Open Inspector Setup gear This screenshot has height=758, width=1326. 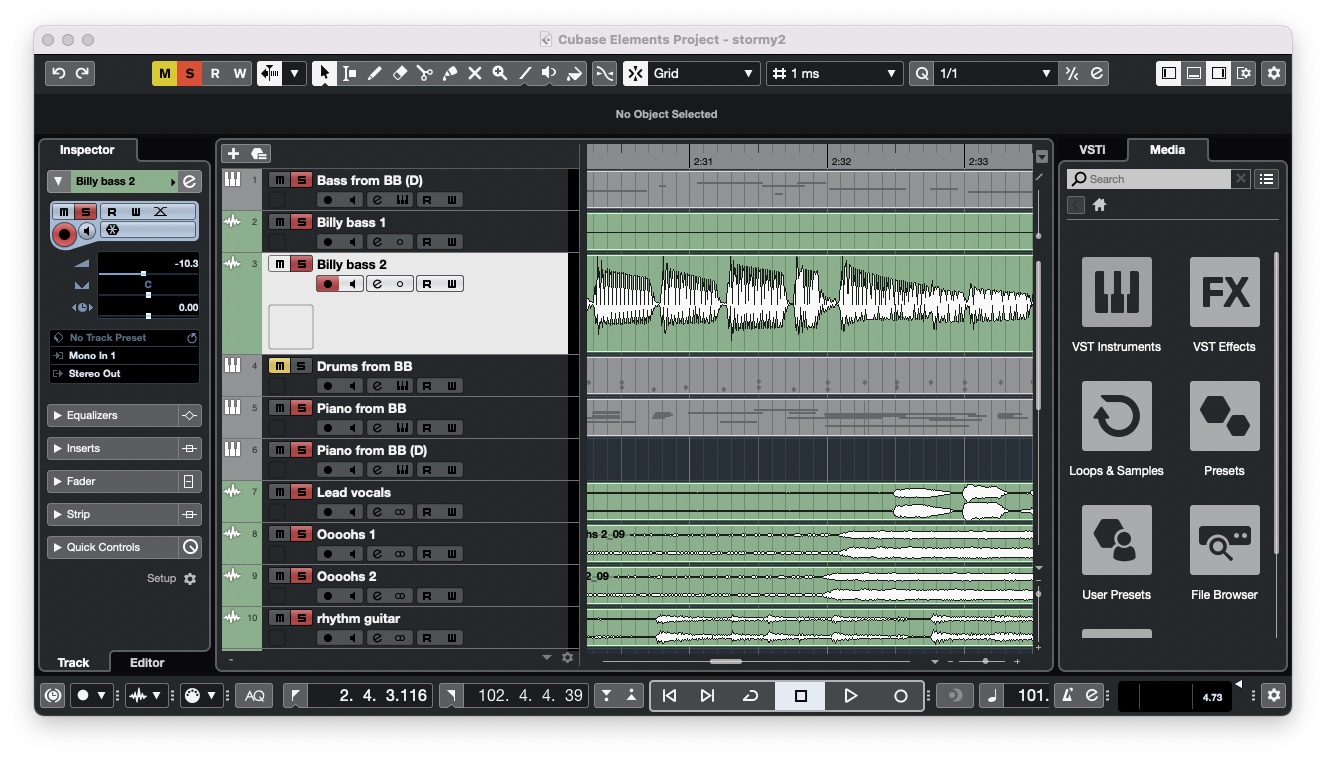[190, 579]
